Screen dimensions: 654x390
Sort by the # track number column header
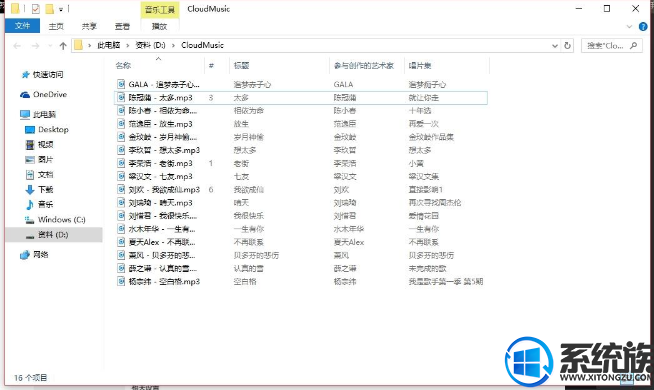click(211, 65)
